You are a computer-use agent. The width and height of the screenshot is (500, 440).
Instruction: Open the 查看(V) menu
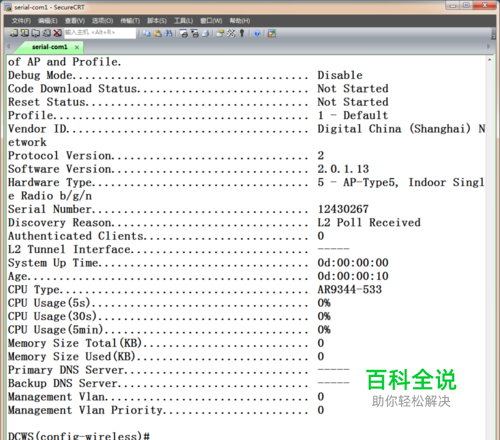[x=75, y=21]
